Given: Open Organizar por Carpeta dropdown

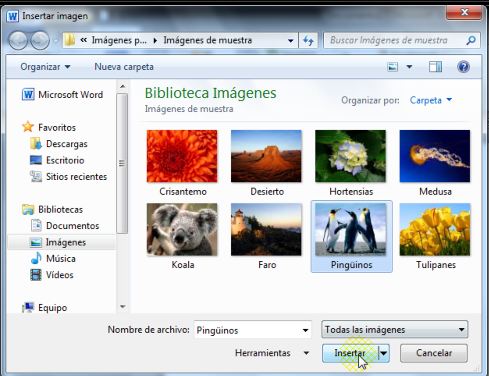Looking at the screenshot, I should click(431, 100).
